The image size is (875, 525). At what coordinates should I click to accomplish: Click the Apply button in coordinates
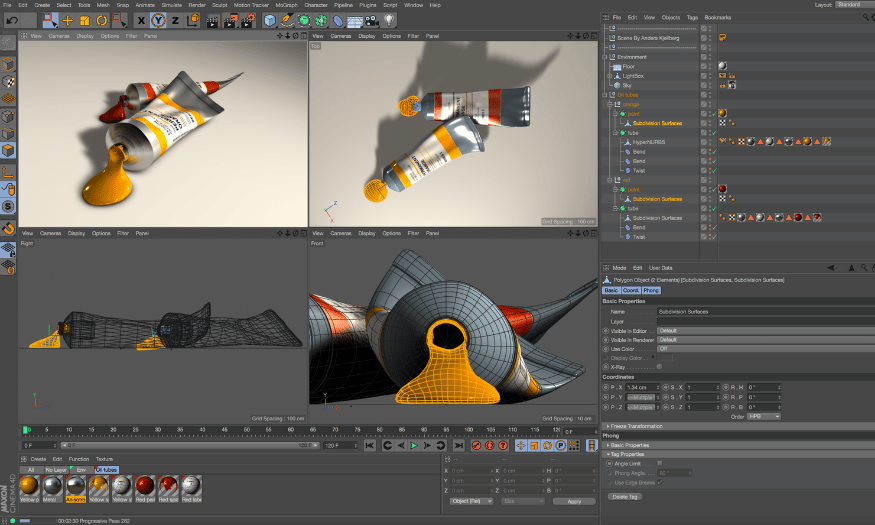574,501
